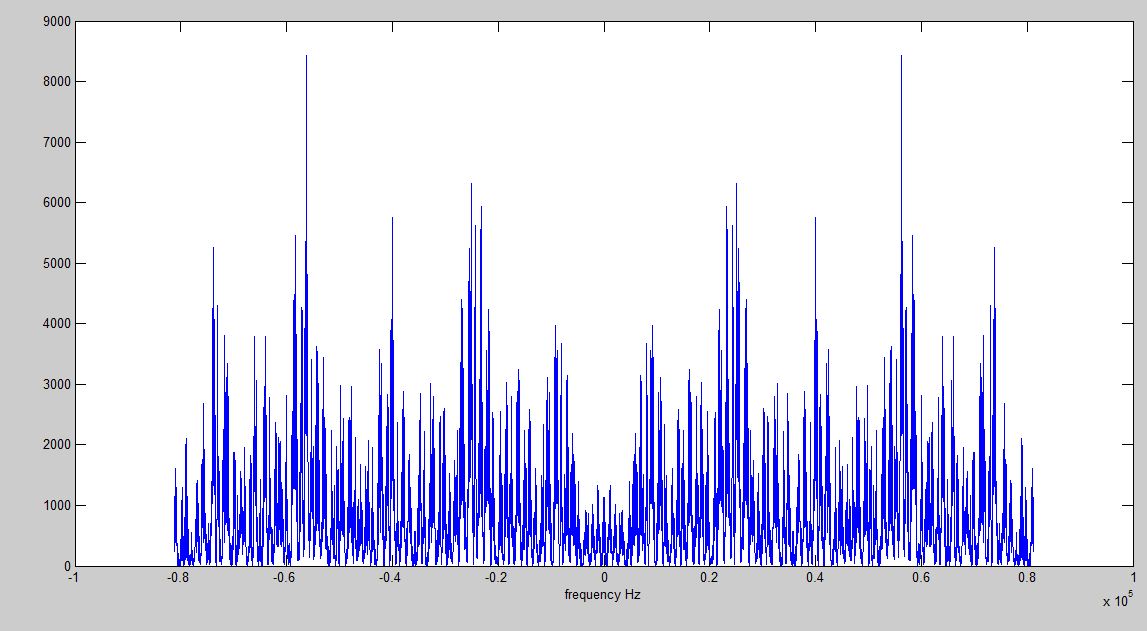Viewport: 1147px width, 631px height.
Task: Click the y-axis tick label 9000
Action: [57, 22]
